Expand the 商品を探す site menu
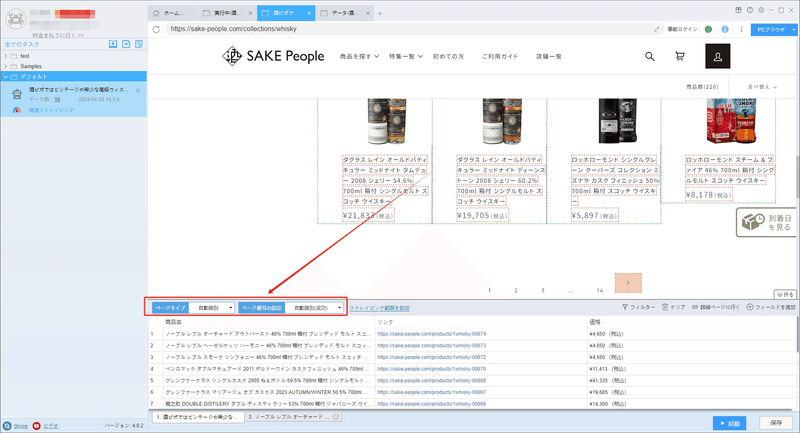800x433 pixels. click(359, 57)
